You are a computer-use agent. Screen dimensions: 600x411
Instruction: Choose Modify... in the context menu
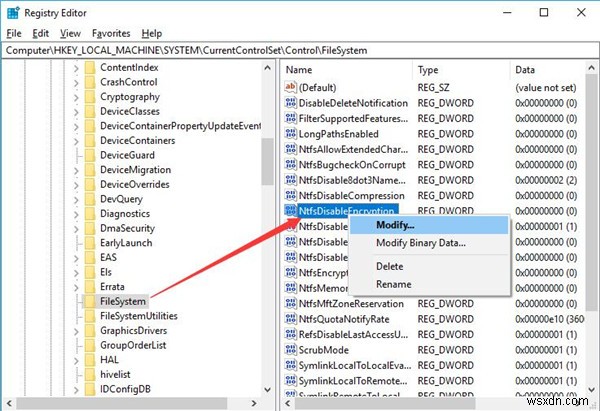429,225
